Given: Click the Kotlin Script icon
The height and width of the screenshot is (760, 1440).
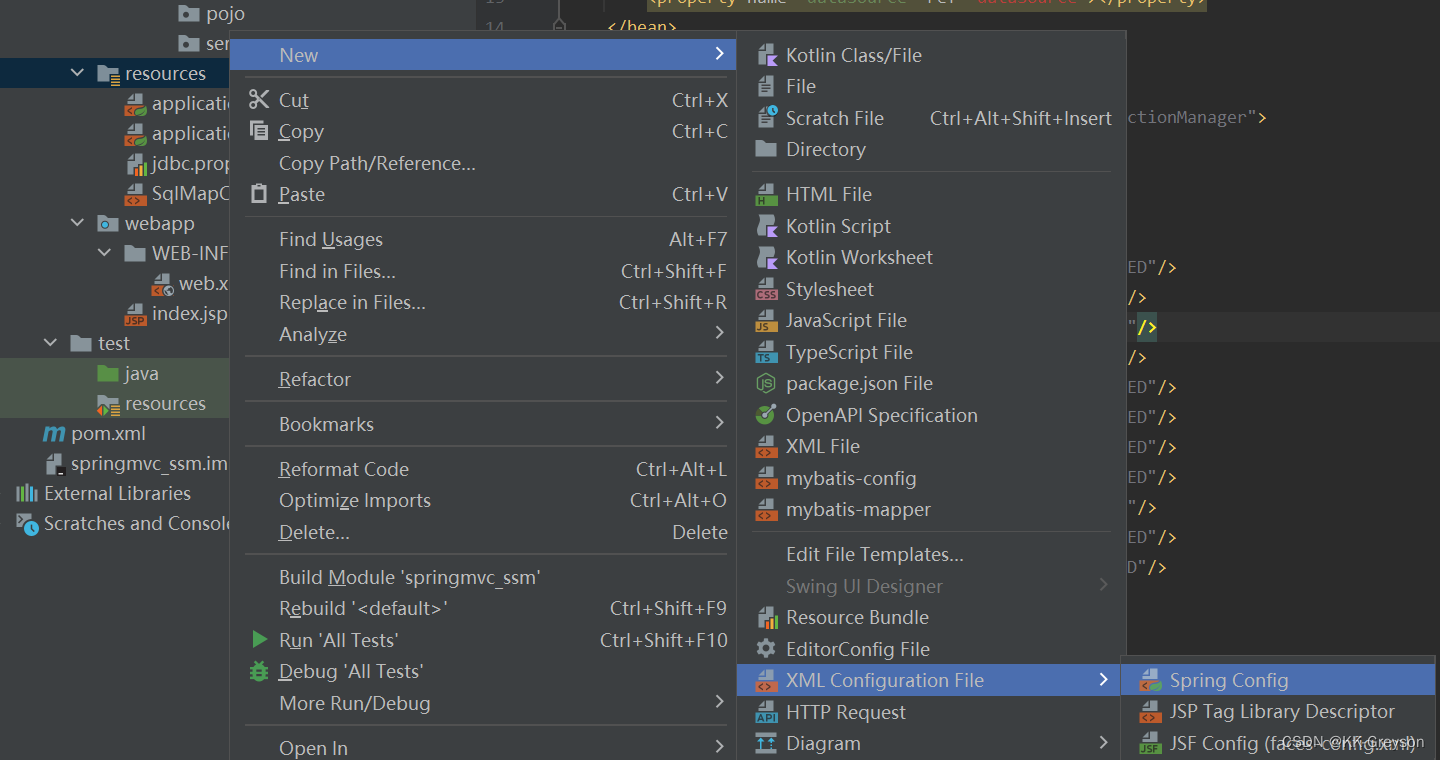Looking at the screenshot, I should click(x=766, y=226).
